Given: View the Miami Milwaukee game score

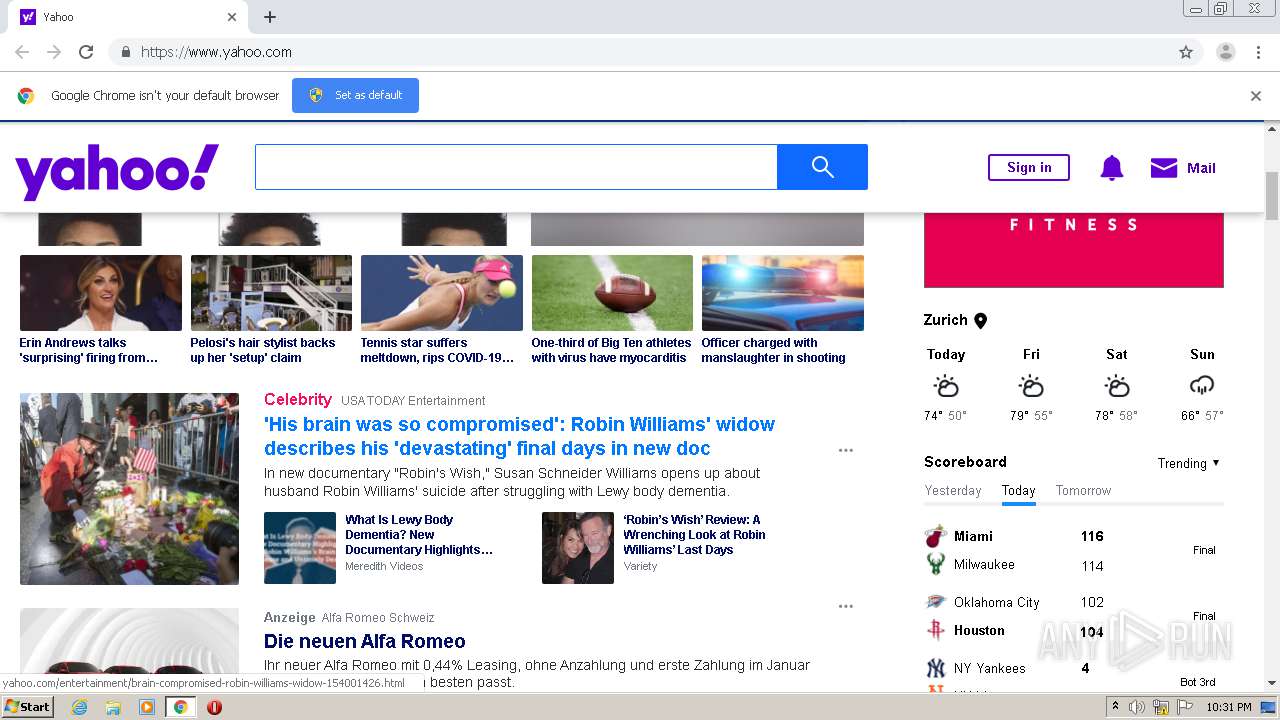Looking at the screenshot, I should (x=1073, y=550).
